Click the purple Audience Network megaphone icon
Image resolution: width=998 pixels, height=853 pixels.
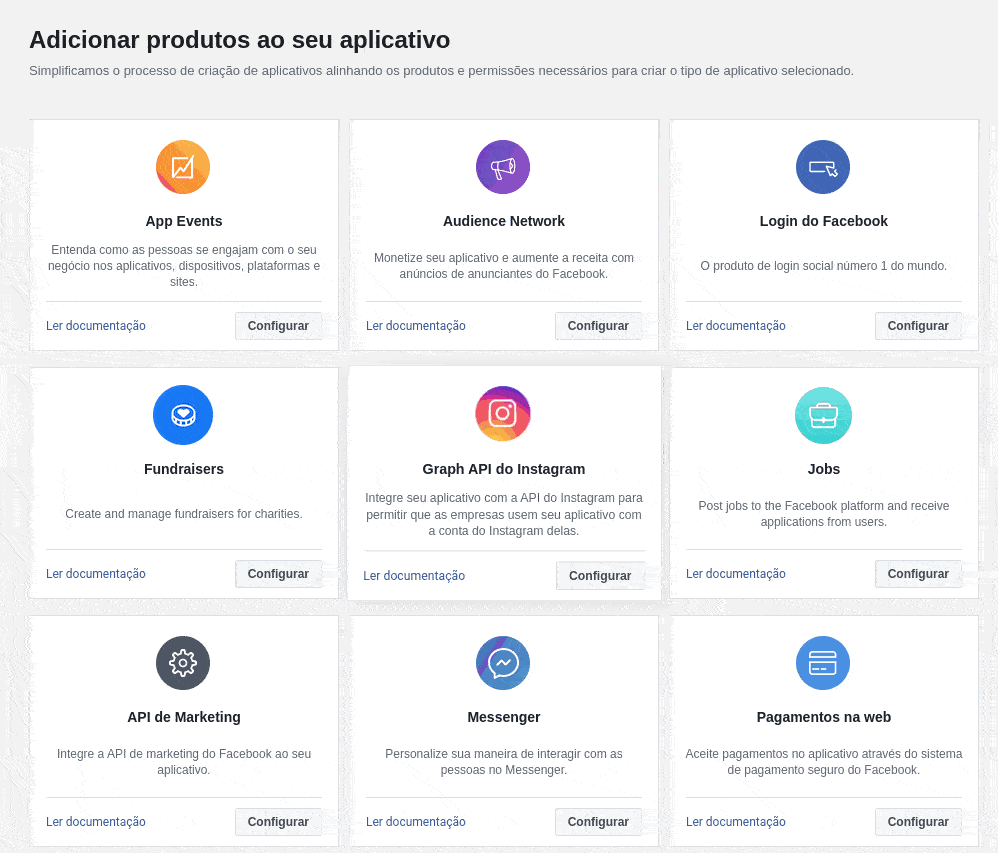point(503,167)
